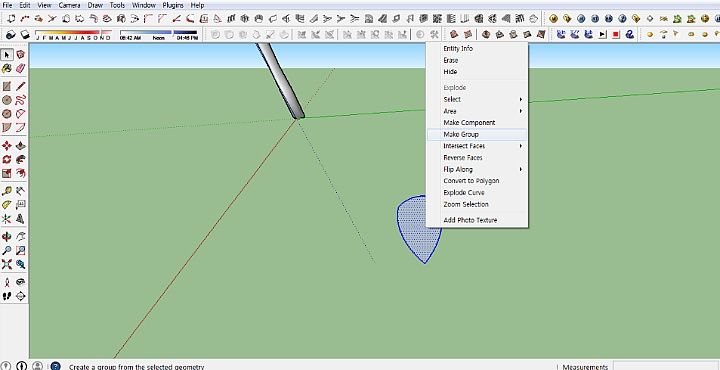Choose the Rotate tool
720x370 pixels.
(7, 159)
